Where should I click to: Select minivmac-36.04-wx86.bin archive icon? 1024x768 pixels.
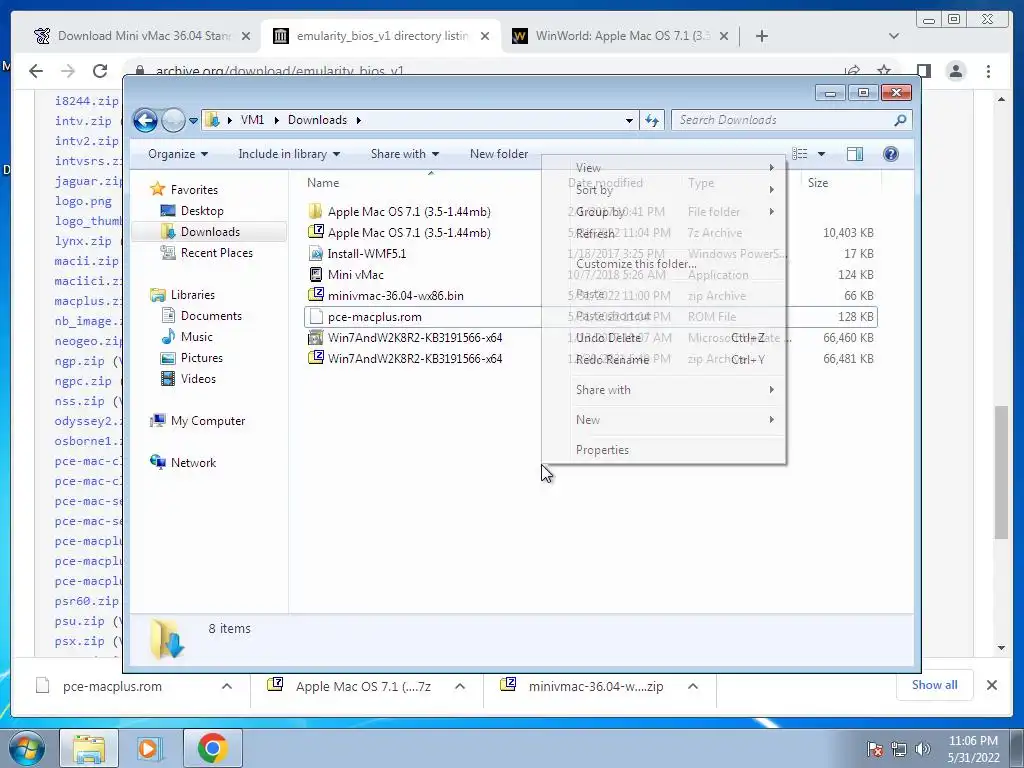click(316, 295)
